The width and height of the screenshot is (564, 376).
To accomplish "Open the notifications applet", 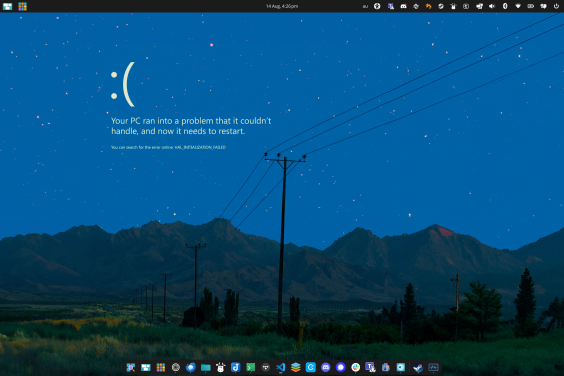I will coord(543,6).
